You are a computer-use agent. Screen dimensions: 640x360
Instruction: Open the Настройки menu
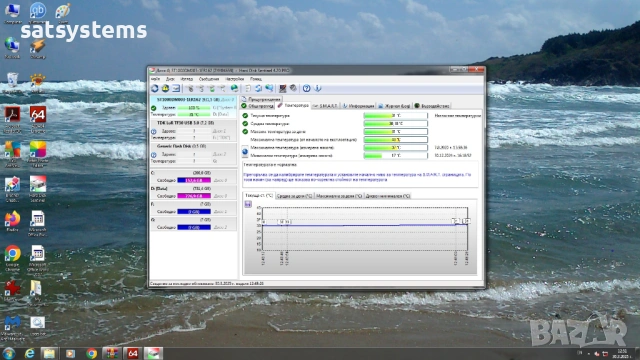tap(235, 79)
